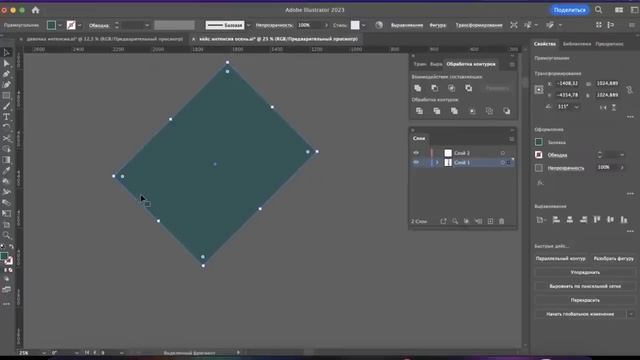Select the Zoom magnifier tool

(6, 235)
